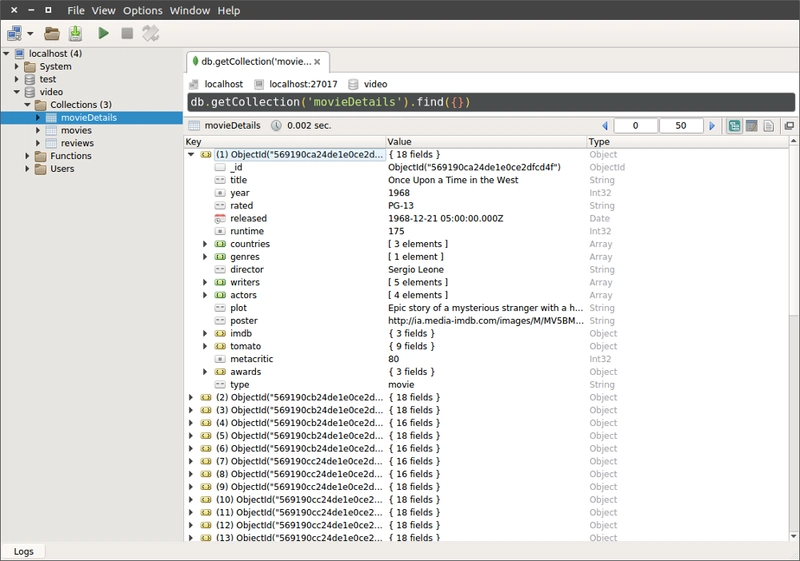Open the Options menu
The height and width of the screenshot is (561, 800).
pos(142,10)
